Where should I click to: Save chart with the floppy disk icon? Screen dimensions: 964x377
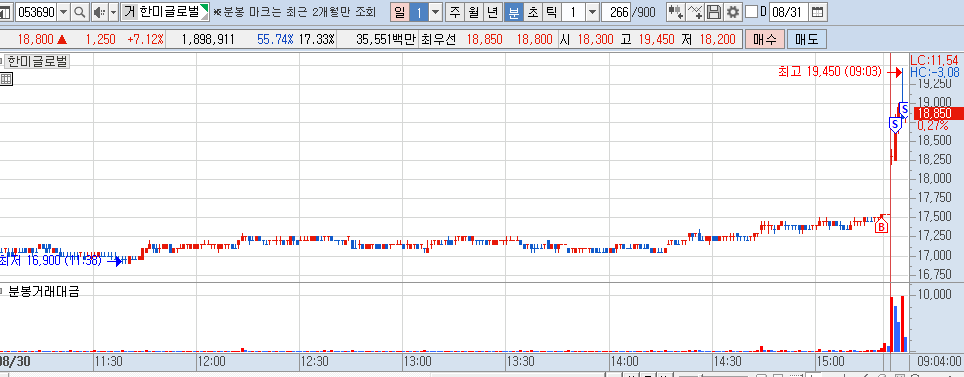[x=714, y=12]
